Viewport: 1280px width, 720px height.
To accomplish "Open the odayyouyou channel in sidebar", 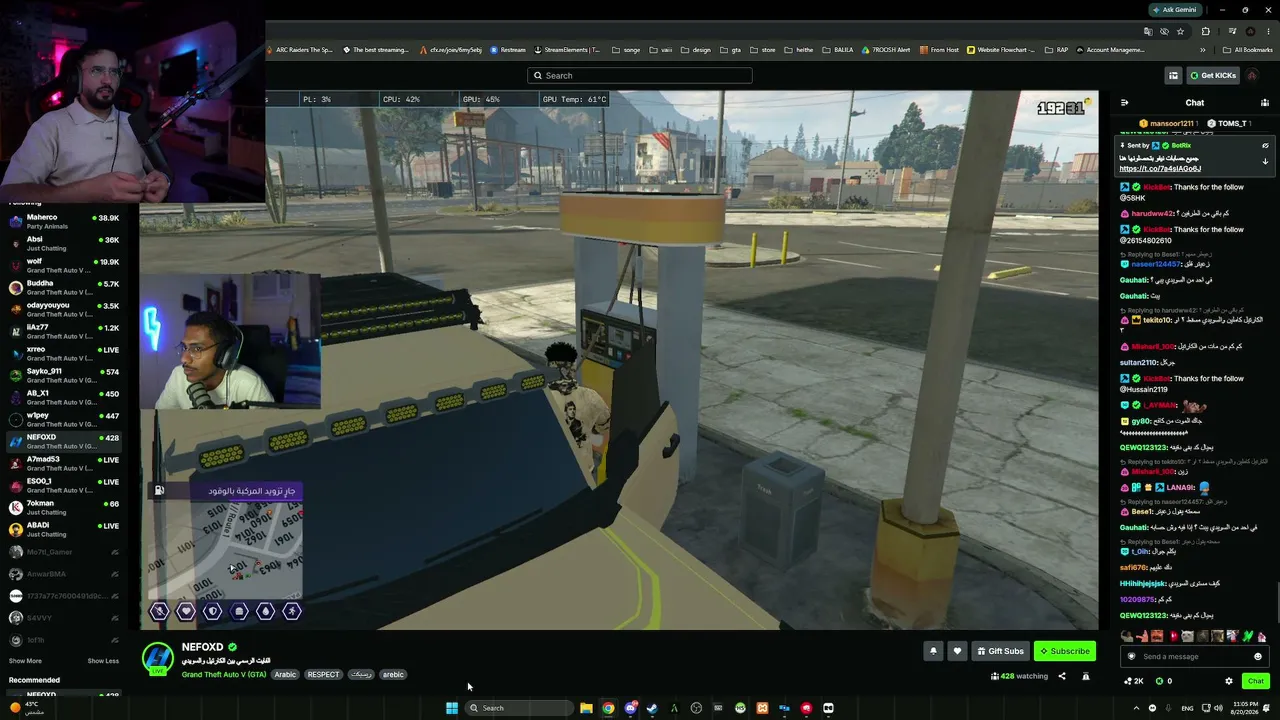I will [63, 309].
